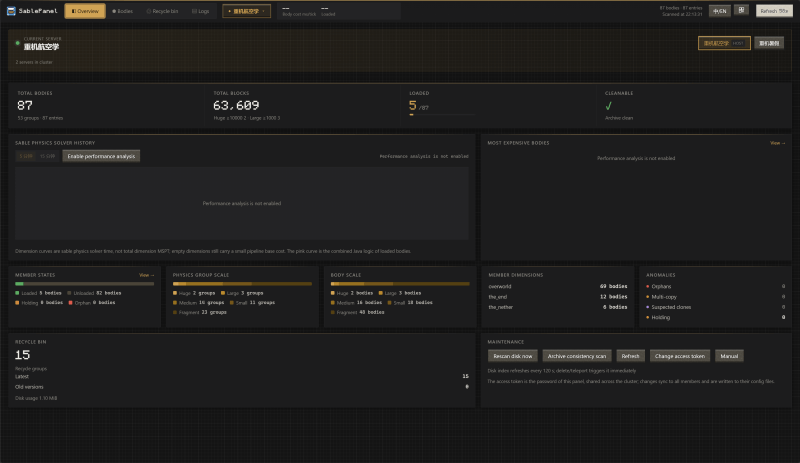Viewport: 800px width, 463px height.
Task: Click the Body cost ms/tick indicator
Action: pyautogui.click(x=299, y=11)
